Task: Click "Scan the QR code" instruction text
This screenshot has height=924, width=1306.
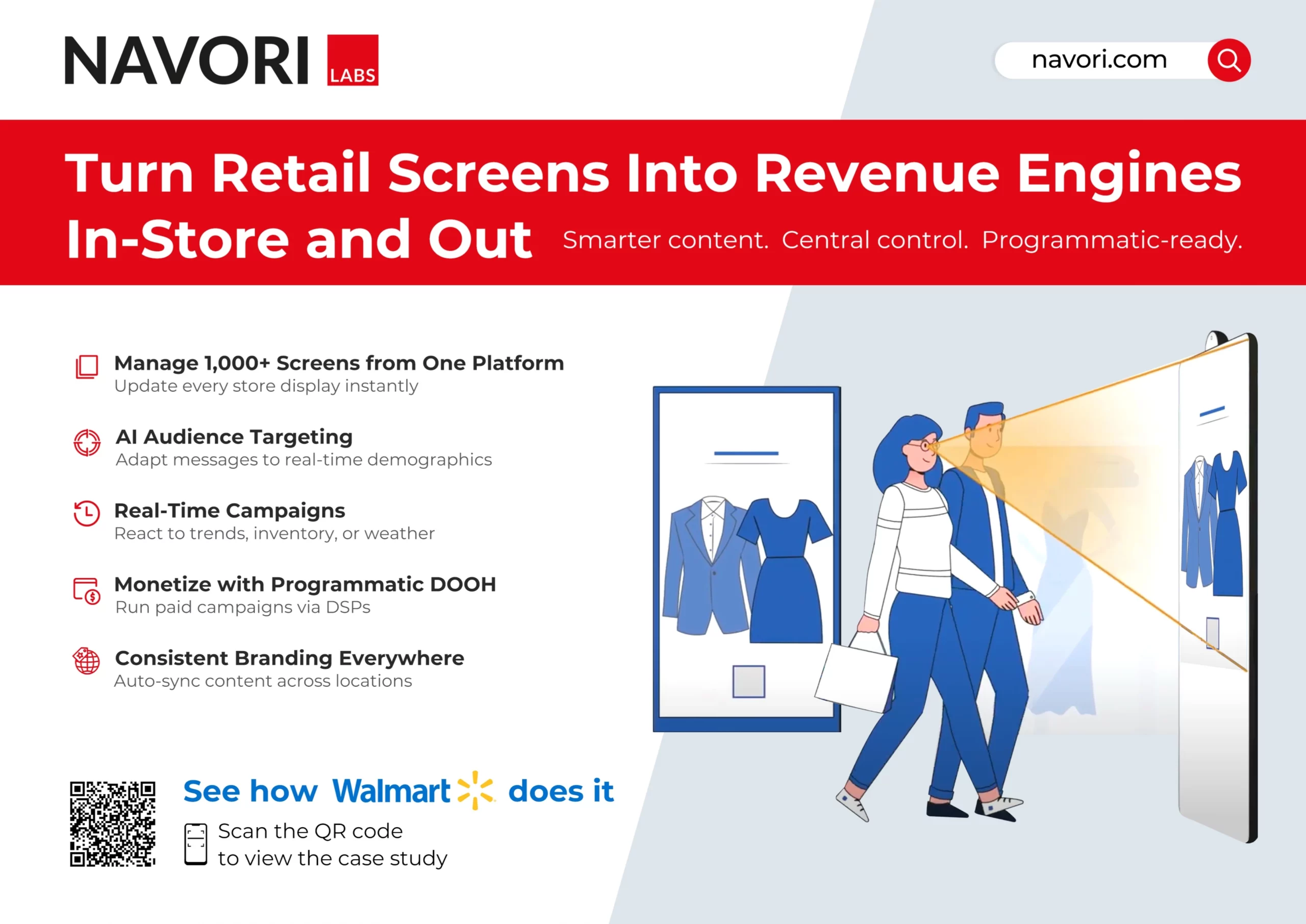Action: 311,831
